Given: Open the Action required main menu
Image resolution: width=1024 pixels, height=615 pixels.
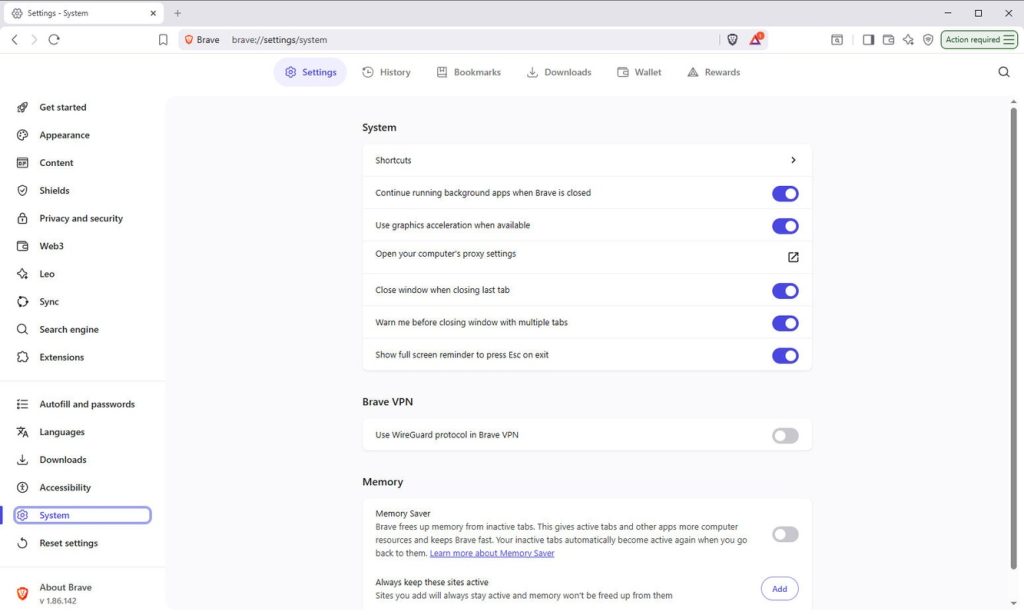Looking at the screenshot, I should 978,40.
